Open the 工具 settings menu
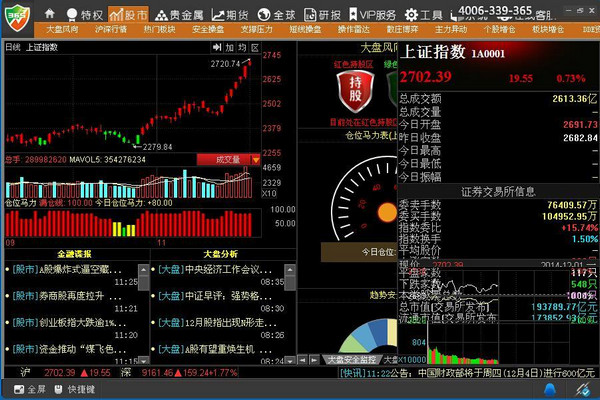The height and width of the screenshot is (400, 600). pos(424,15)
